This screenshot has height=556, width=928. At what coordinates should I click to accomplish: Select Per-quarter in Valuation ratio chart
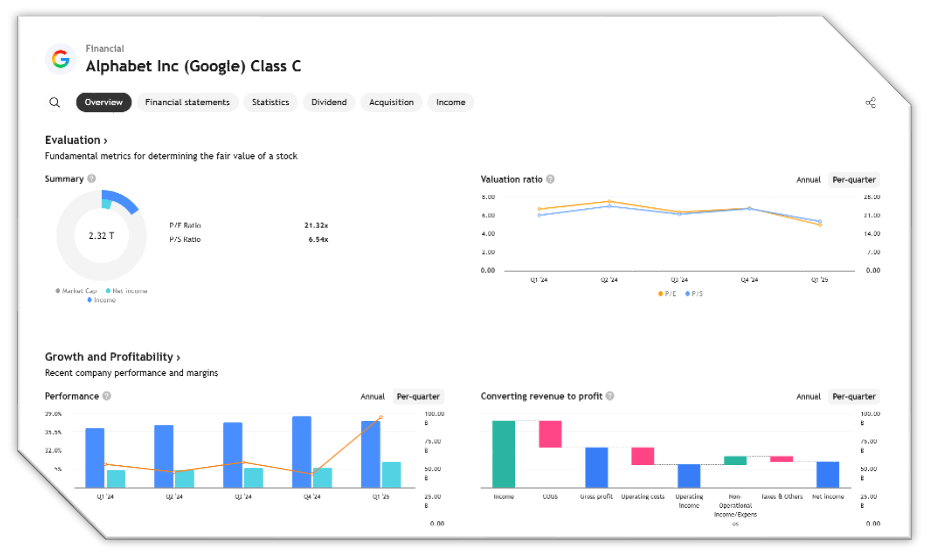(853, 179)
